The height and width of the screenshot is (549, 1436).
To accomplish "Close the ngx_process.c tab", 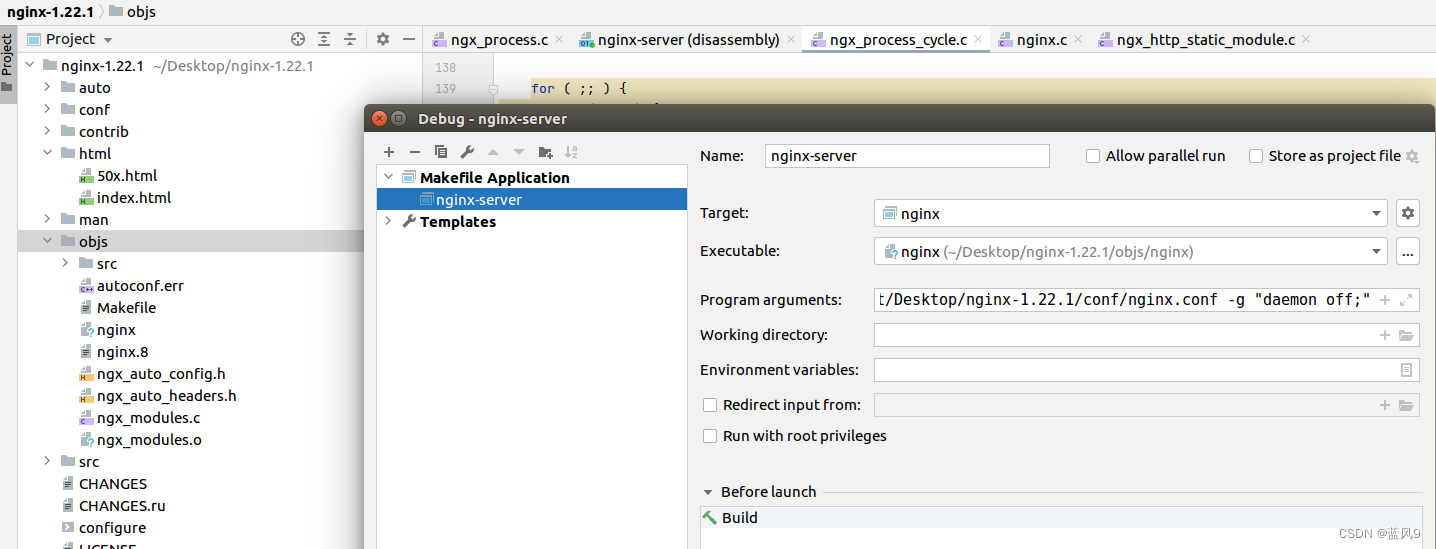I will [x=559, y=40].
